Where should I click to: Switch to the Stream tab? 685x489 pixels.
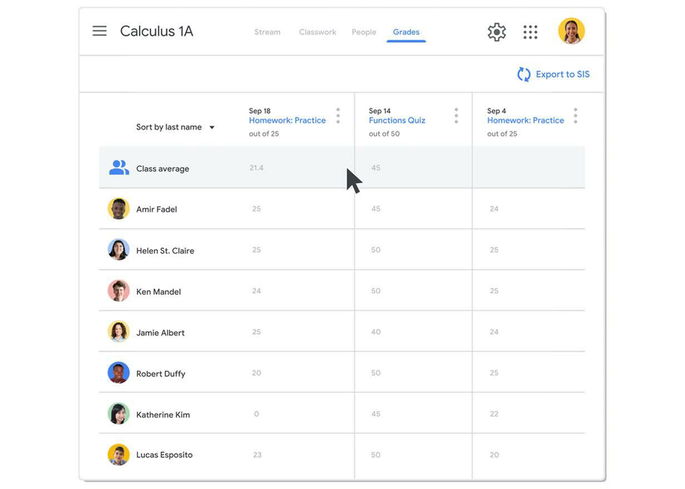[267, 32]
